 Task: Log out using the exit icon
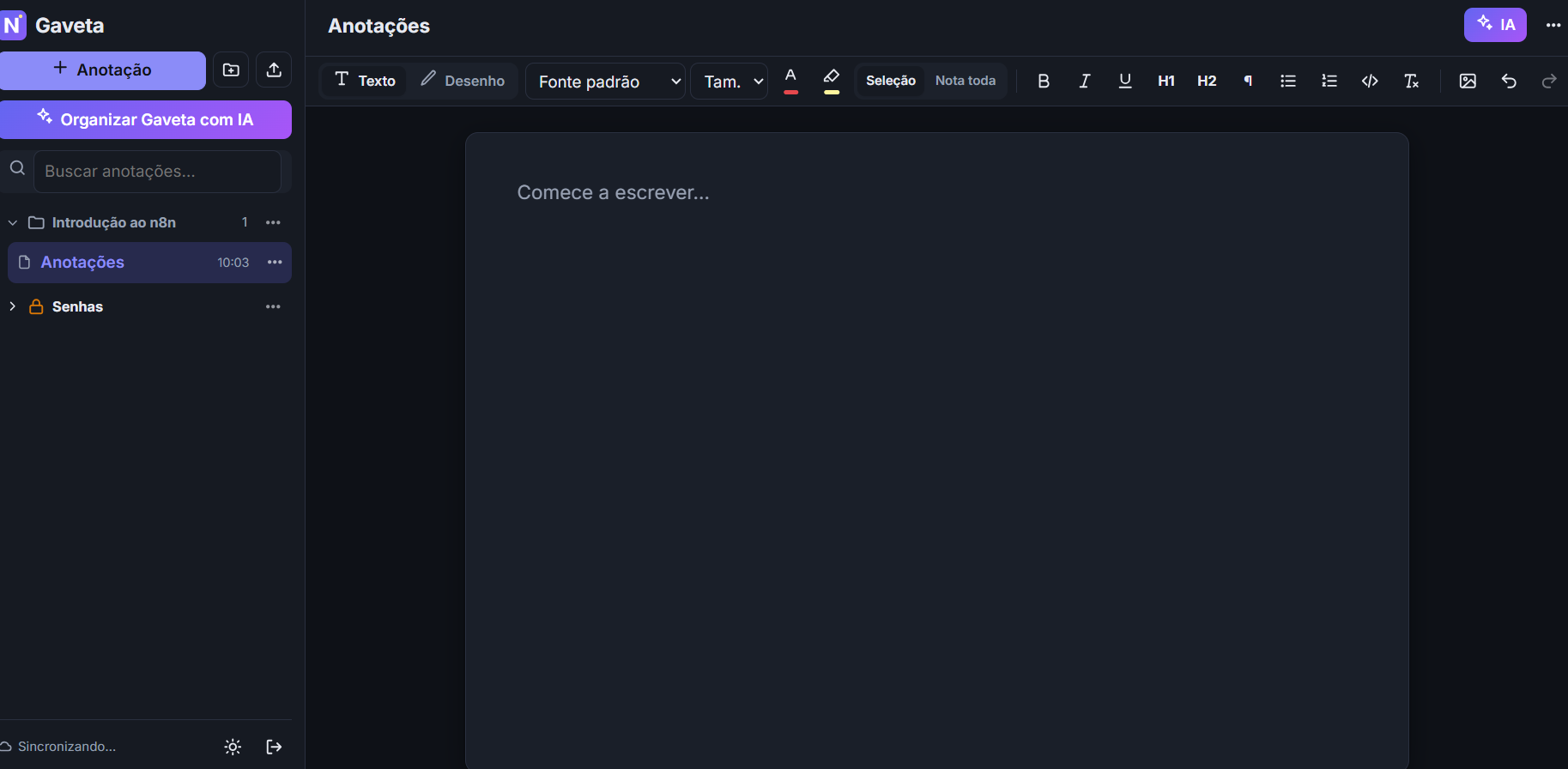point(274,747)
